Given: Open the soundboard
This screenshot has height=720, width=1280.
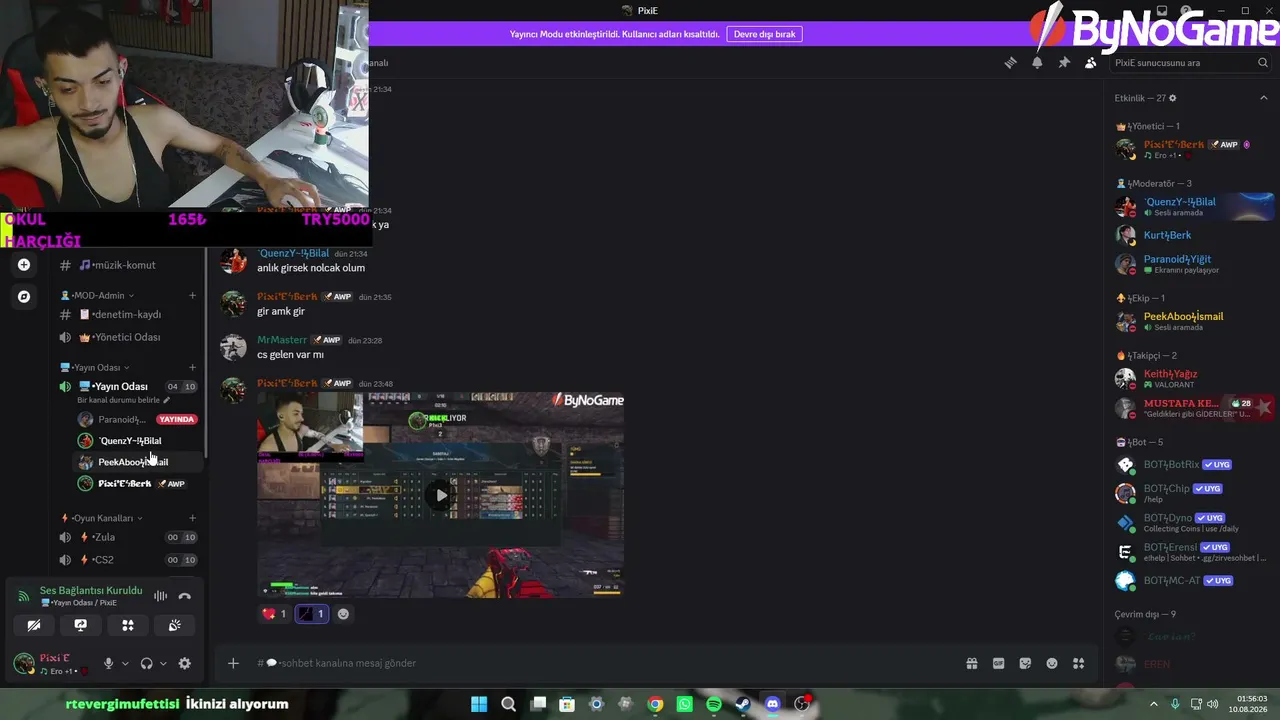Looking at the screenshot, I should [174, 625].
